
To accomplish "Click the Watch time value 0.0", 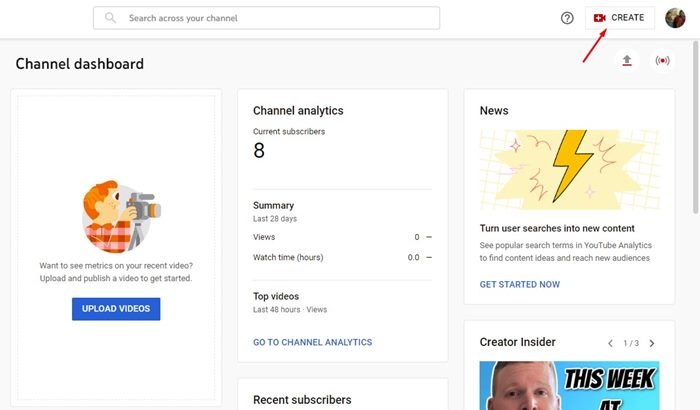I will [x=413, y=258].
